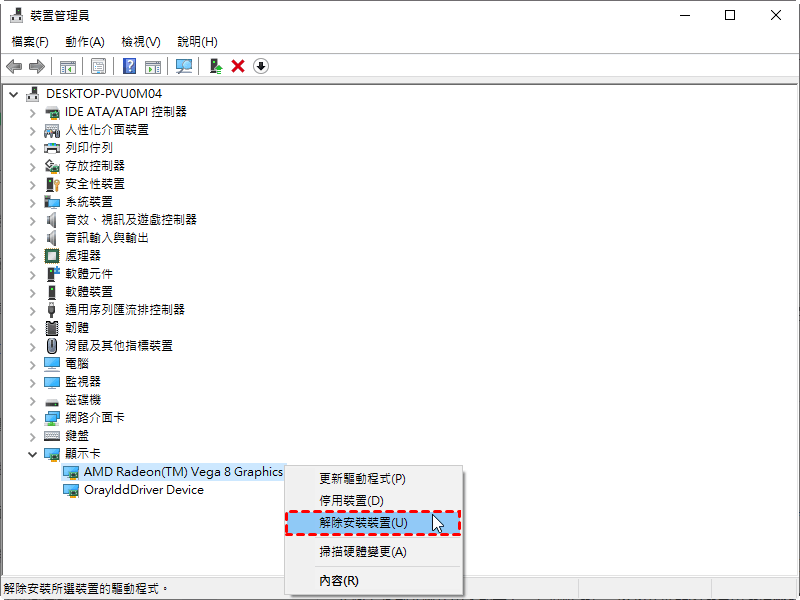Screen dimensions: 800x600
Task: Click the Properties sheet toolbar icon
Action: click(x=99, y=66)
